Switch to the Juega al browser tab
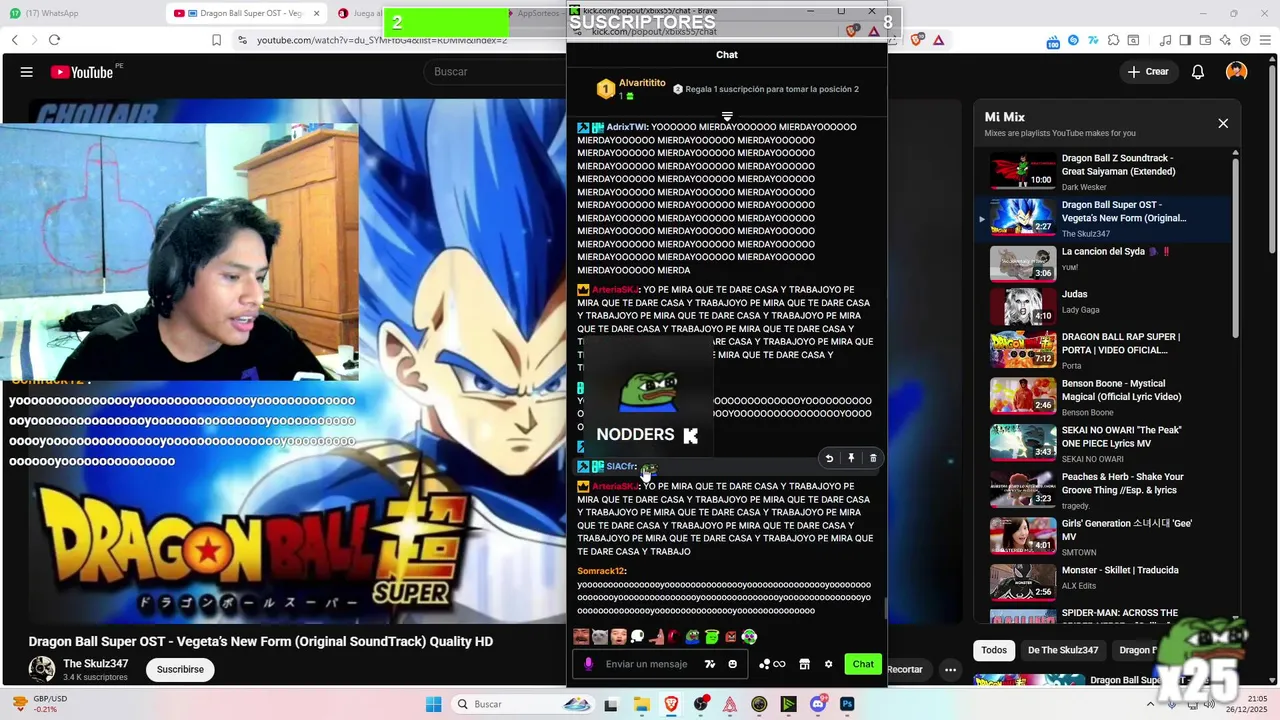Image resolution: width=1280 pixels, height=720 pixels. tap(361, 13)
